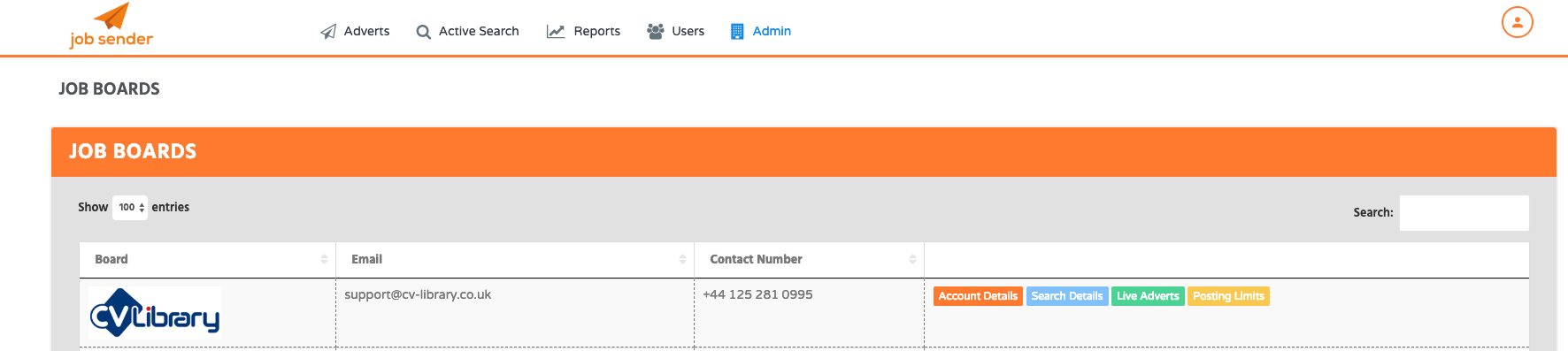Click the Users group icon
Image resolution: width=1568 pixels, height=351 pixels.
pyautogui.click(x=656, y=31)
